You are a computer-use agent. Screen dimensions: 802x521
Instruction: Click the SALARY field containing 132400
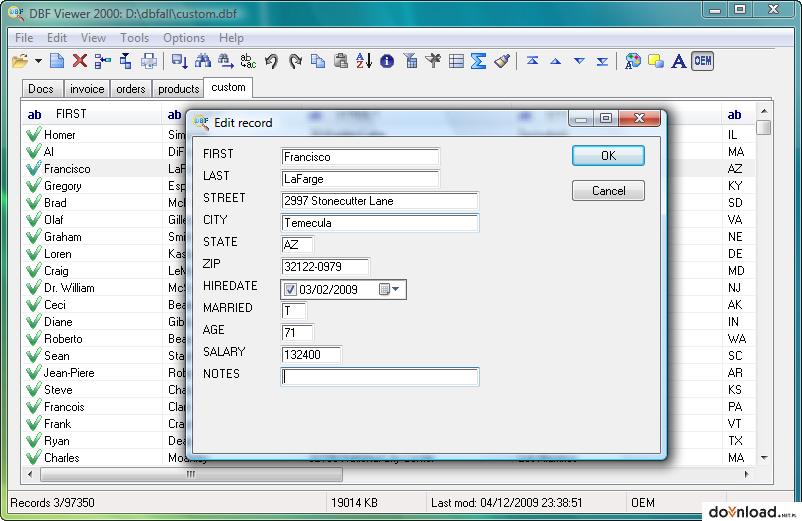tap(311, 355)
